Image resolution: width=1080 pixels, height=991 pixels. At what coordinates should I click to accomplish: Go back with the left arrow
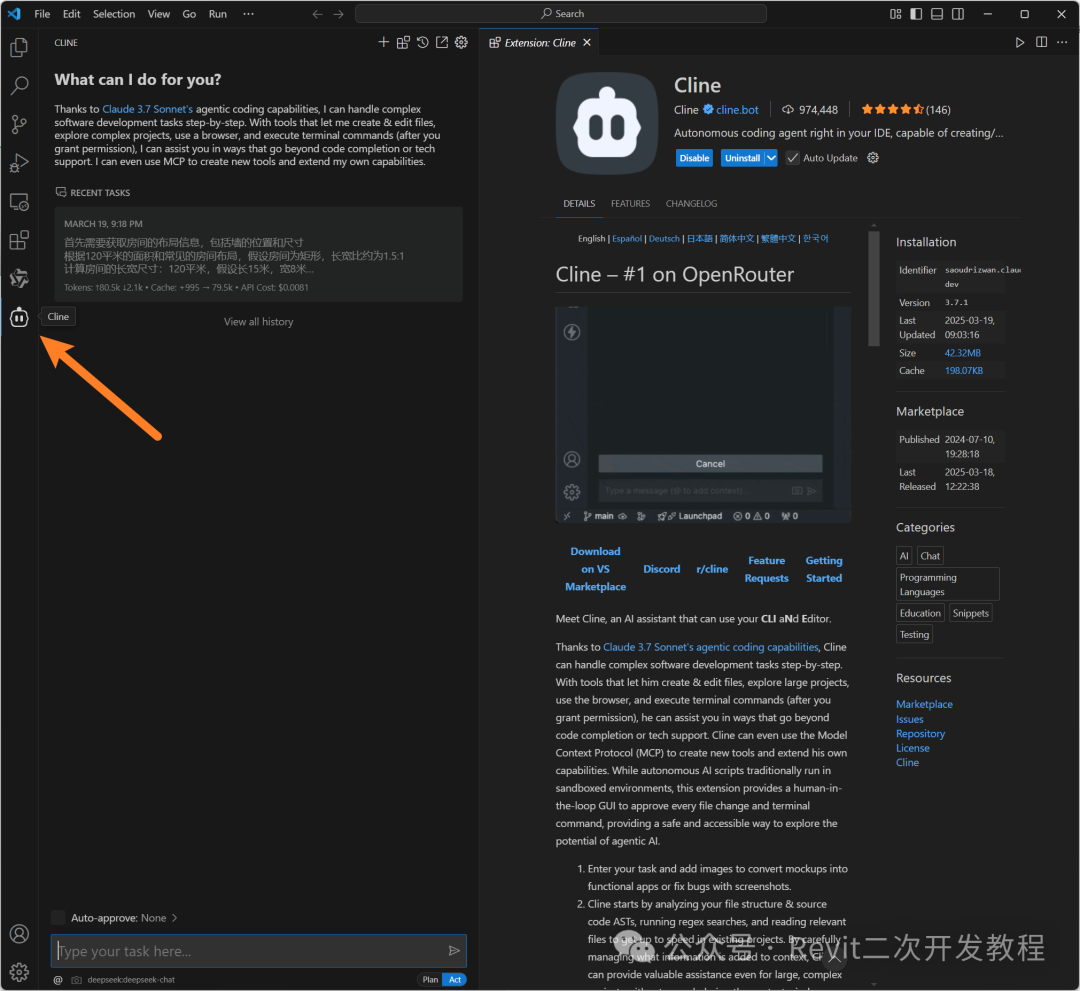click(317, 14)
